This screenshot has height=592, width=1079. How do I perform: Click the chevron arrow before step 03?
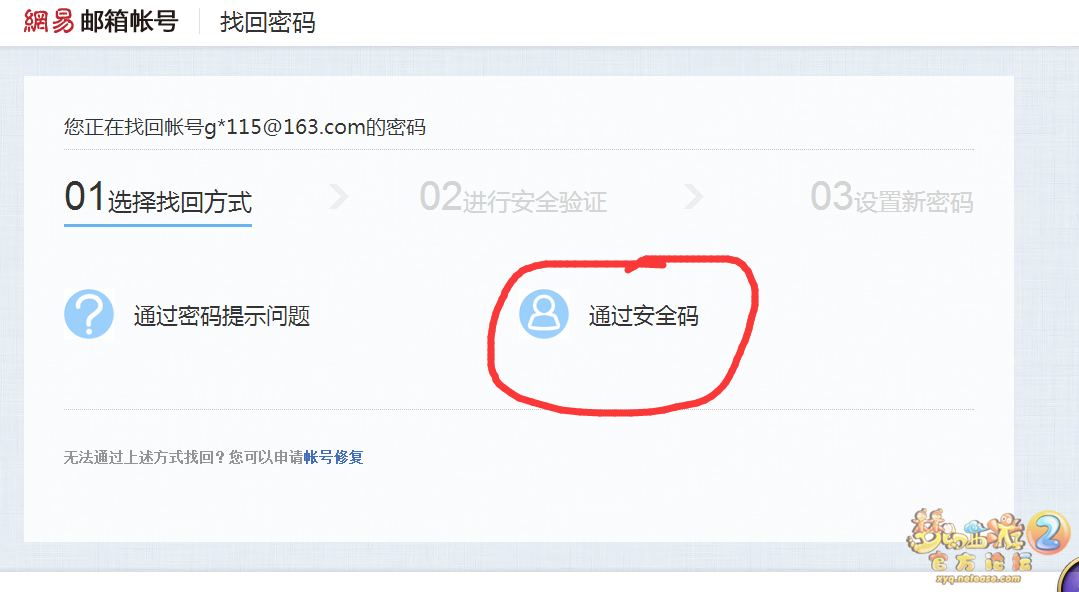(x=694, y=196)
